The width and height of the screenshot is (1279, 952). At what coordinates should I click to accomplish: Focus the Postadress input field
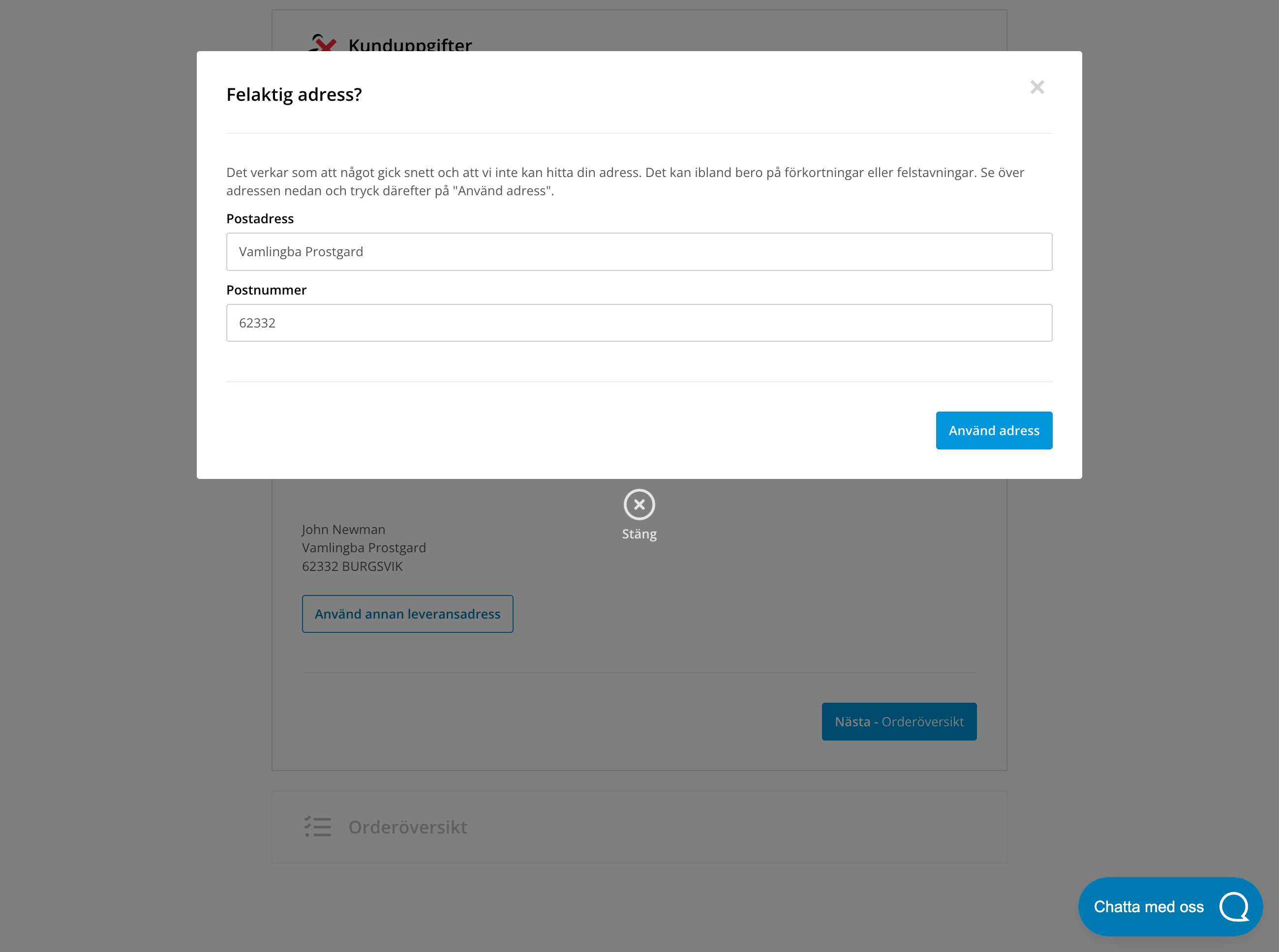639,252
